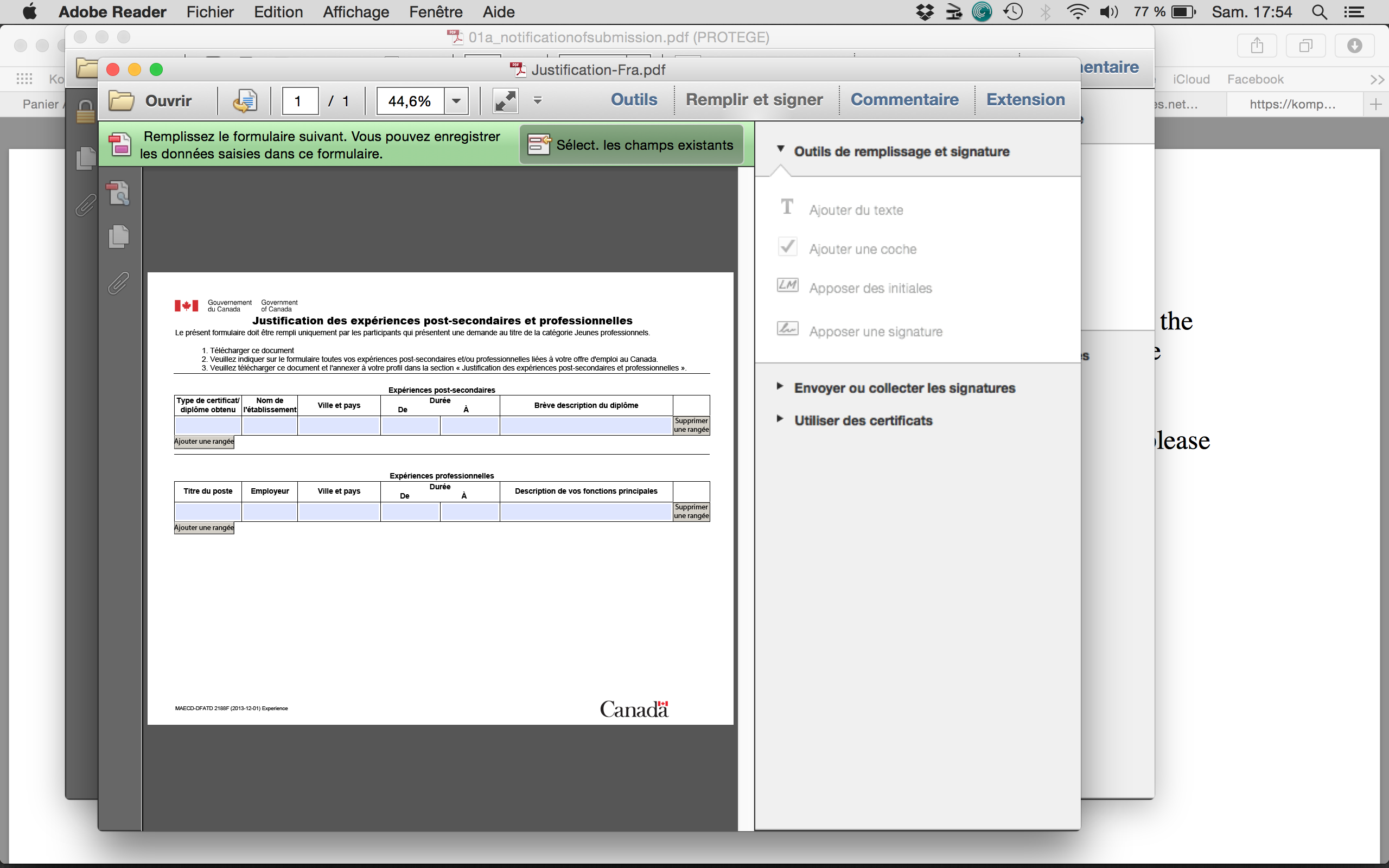Open the attachments paperclip sidebar icon

[118, 284]
